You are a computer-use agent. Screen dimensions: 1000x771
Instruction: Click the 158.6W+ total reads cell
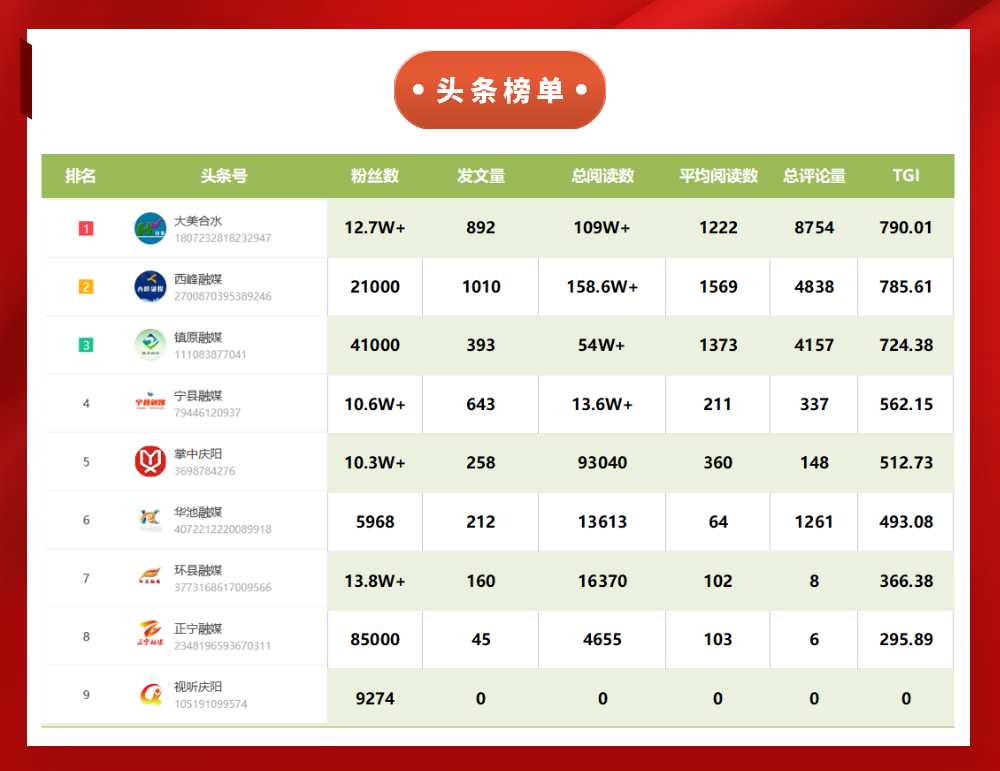pos(602,287)
